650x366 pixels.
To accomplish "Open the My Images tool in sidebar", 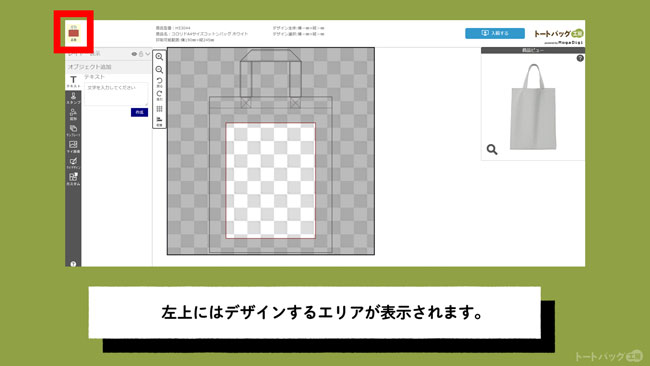I will (73, 147).
